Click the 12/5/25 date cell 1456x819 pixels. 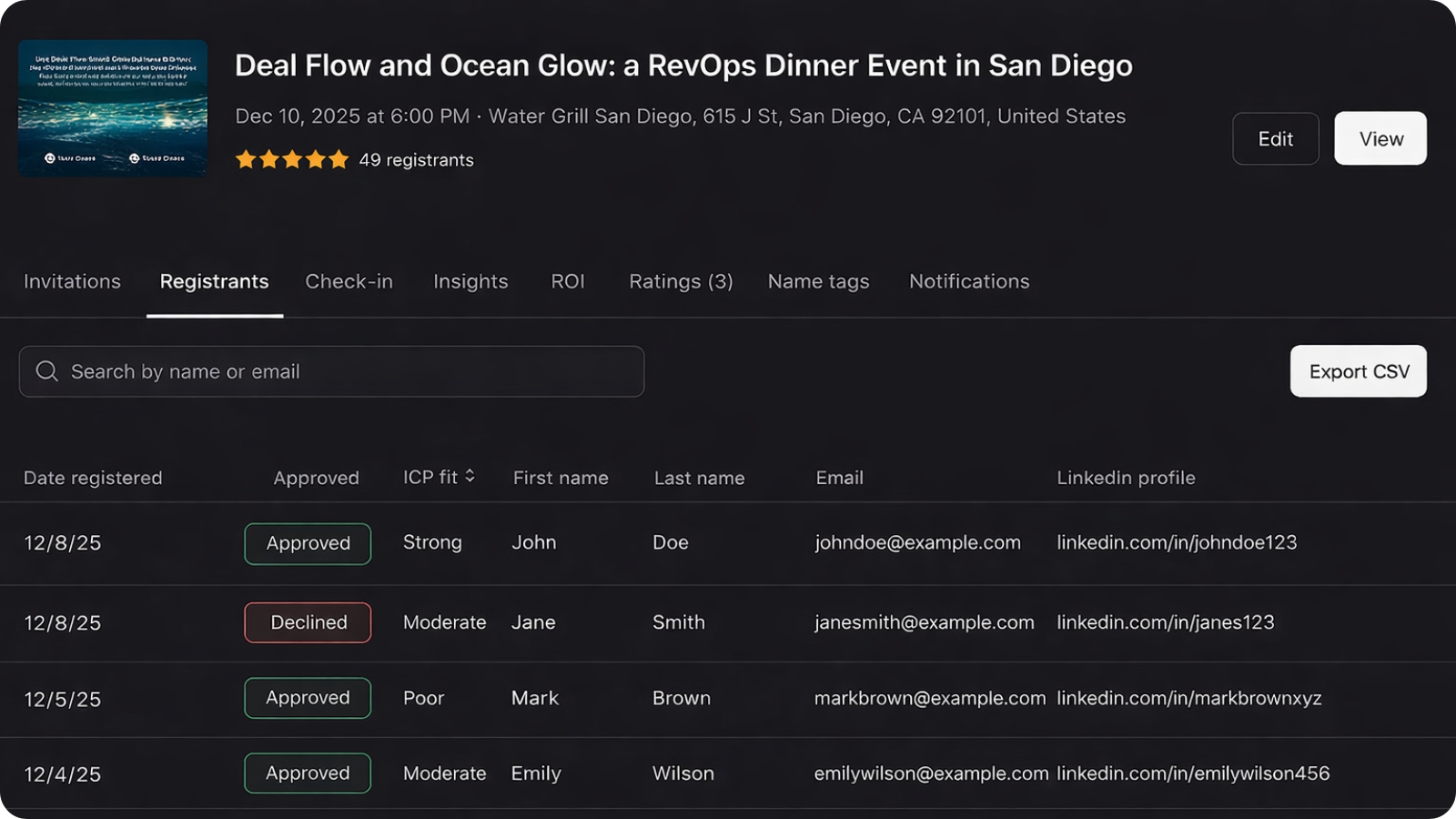62,699
